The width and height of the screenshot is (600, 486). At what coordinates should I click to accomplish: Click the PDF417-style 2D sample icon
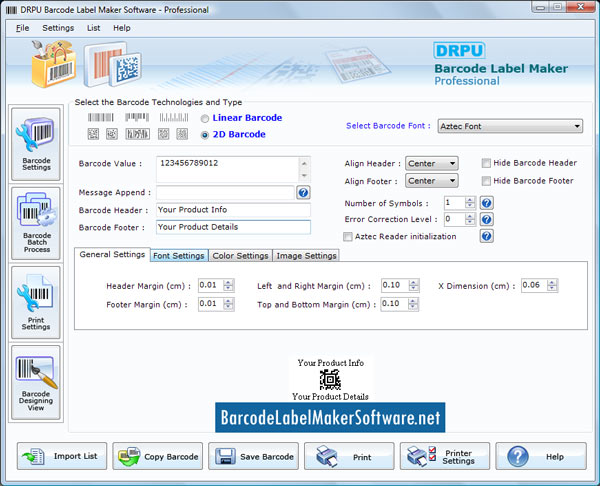pyautogui.click(x=137, y=134)
